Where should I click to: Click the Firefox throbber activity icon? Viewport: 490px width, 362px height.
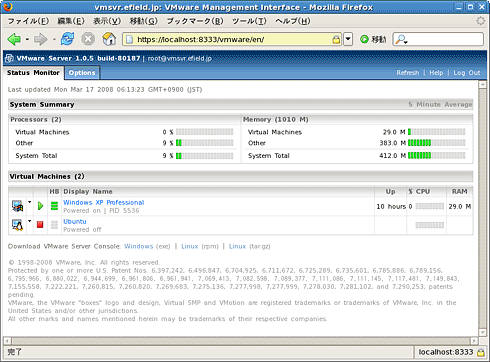click(480, 21)
